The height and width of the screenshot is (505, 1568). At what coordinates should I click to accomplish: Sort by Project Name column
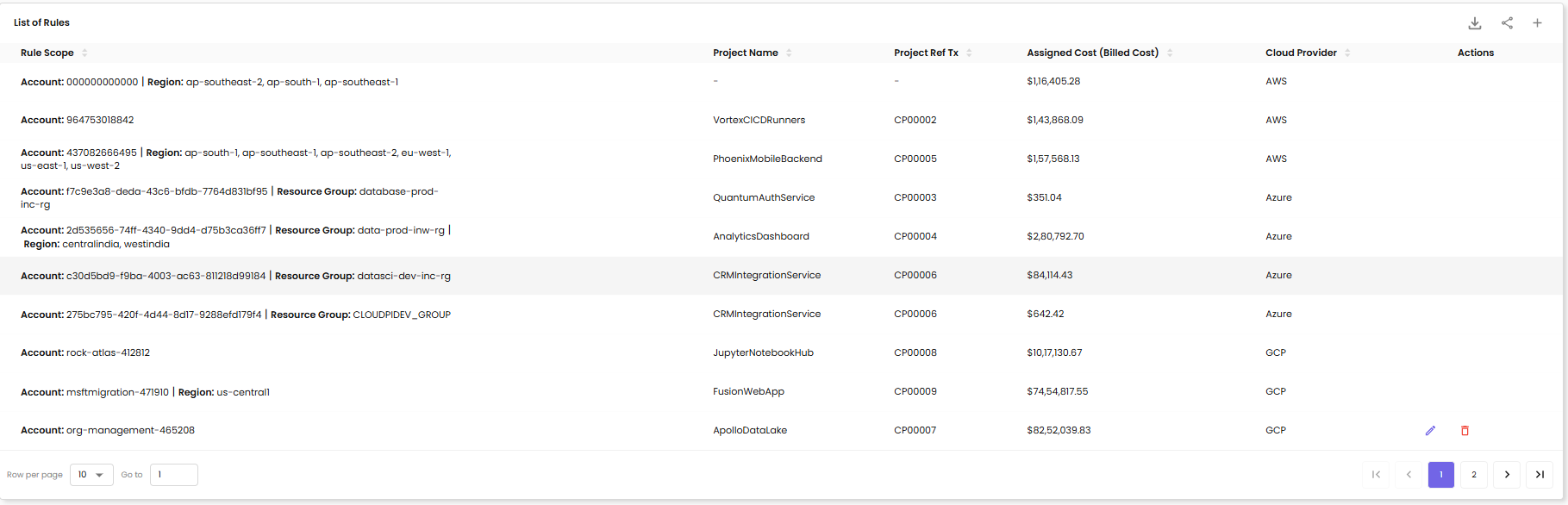point(789,53)
